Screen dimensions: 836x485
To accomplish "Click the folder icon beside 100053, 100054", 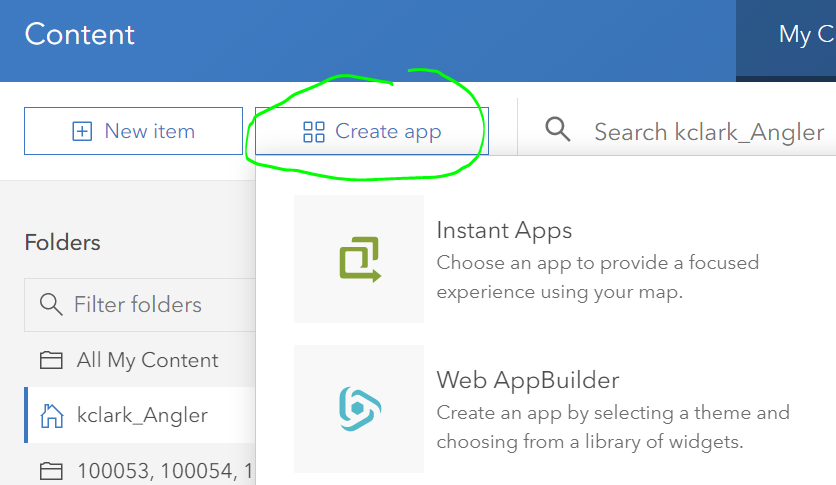I will click(x=50, y=470).
